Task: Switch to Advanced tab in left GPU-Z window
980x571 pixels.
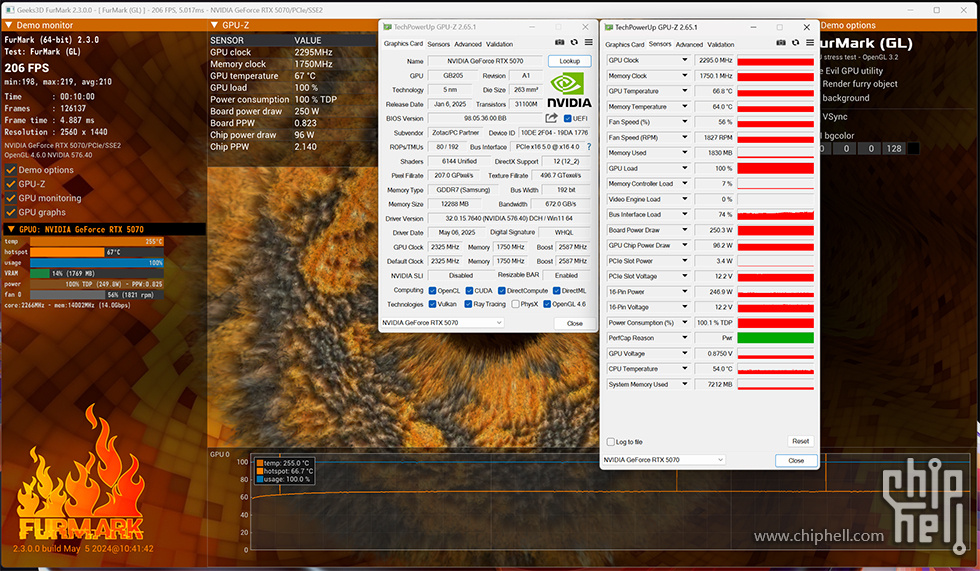Action: [468, 44]
